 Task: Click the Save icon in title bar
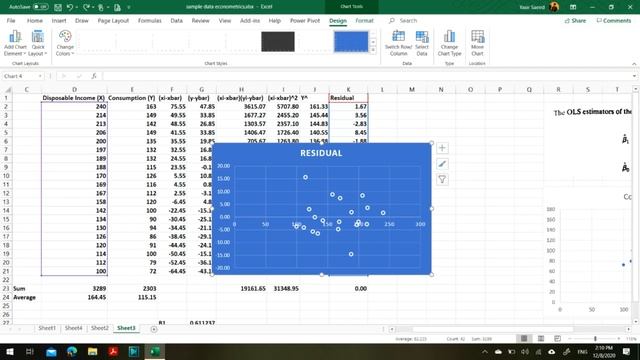pyautogui.click(x=58, y=7)
